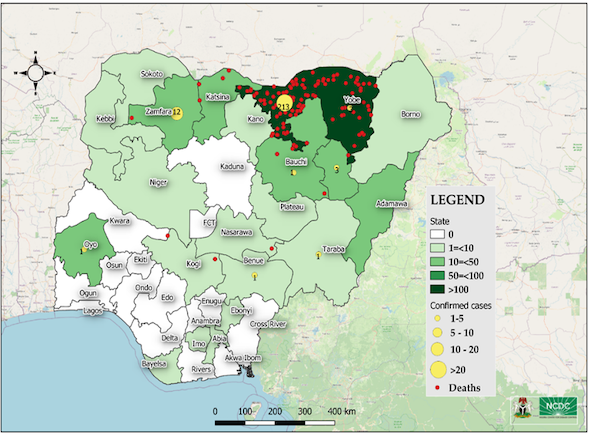The width and height of the screenshot is (590, 436).
Task: Click the Rivers state label
Action: (201, 369)
